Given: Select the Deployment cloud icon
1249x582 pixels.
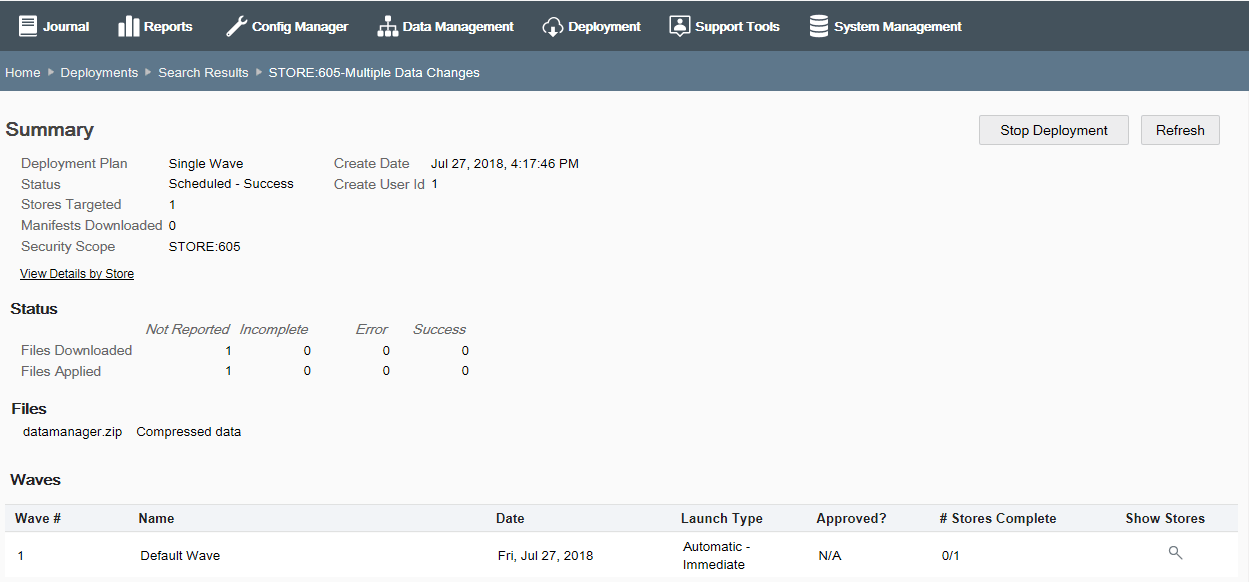Looking at the screenshot, I should tap(553, 26).
